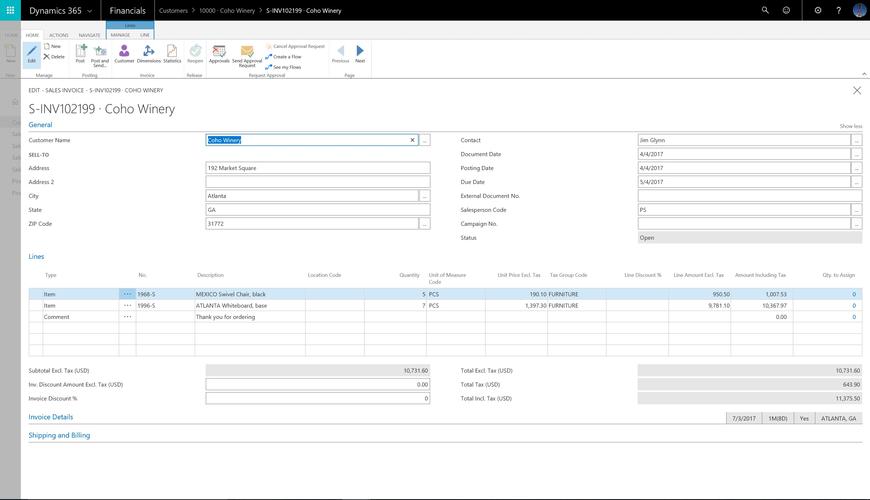Expand the Invoice Details section

click(50, 417)
